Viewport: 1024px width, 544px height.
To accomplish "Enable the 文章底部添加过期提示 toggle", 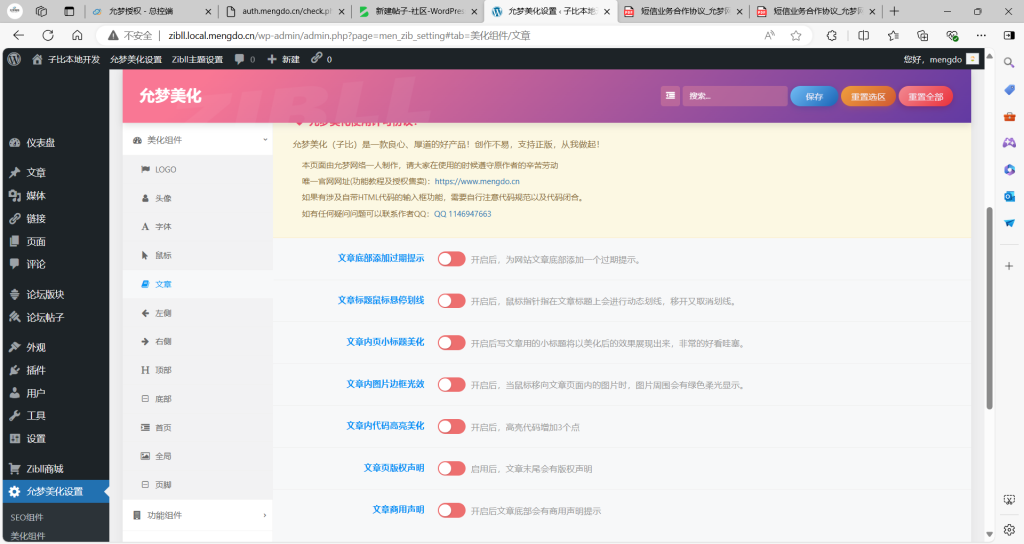I will (x=451, y=258).
